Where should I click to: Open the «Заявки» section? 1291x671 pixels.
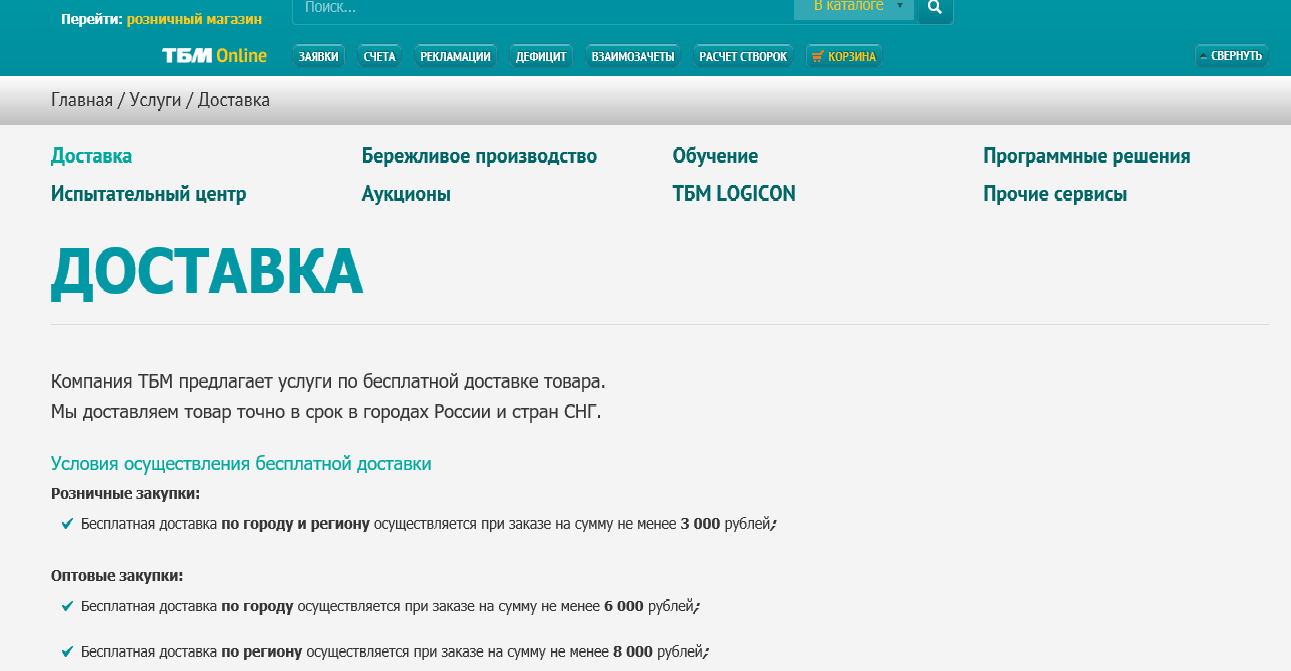pos(319,57)
